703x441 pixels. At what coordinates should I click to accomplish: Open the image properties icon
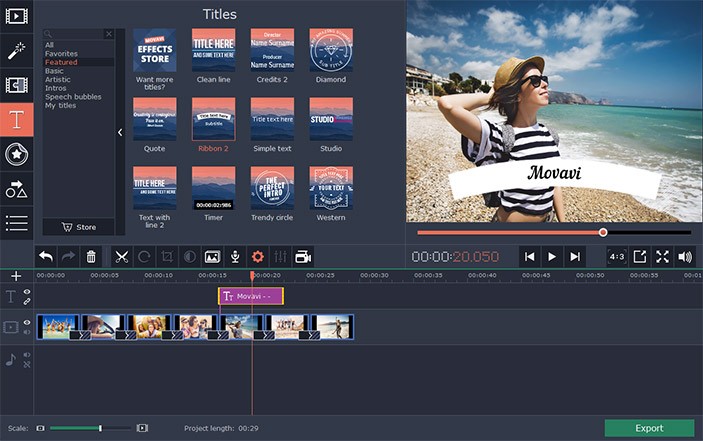pyautogui.click(x=212, y=257)
